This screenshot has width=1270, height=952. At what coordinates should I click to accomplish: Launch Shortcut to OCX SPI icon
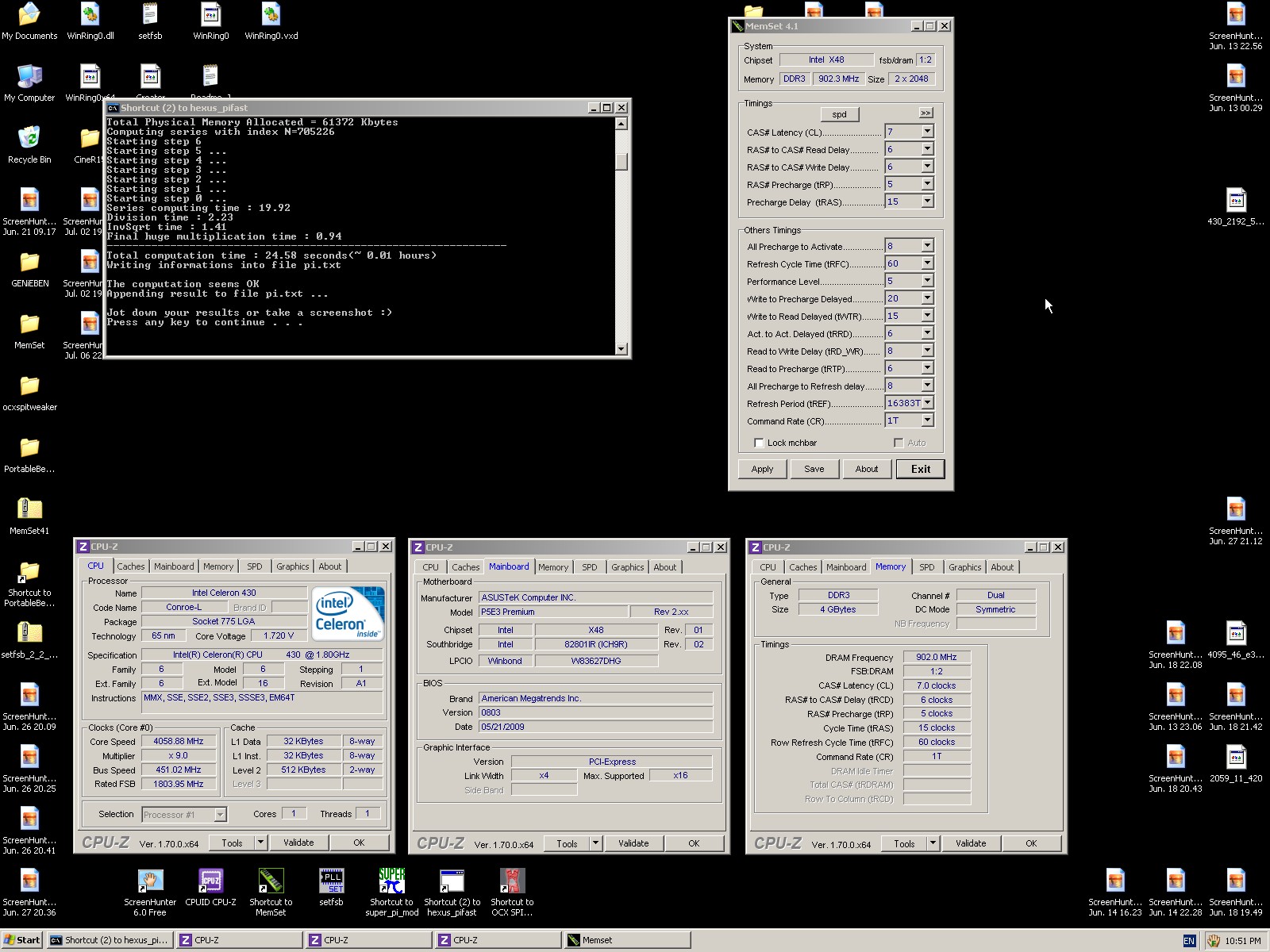(x=512, y=892)
